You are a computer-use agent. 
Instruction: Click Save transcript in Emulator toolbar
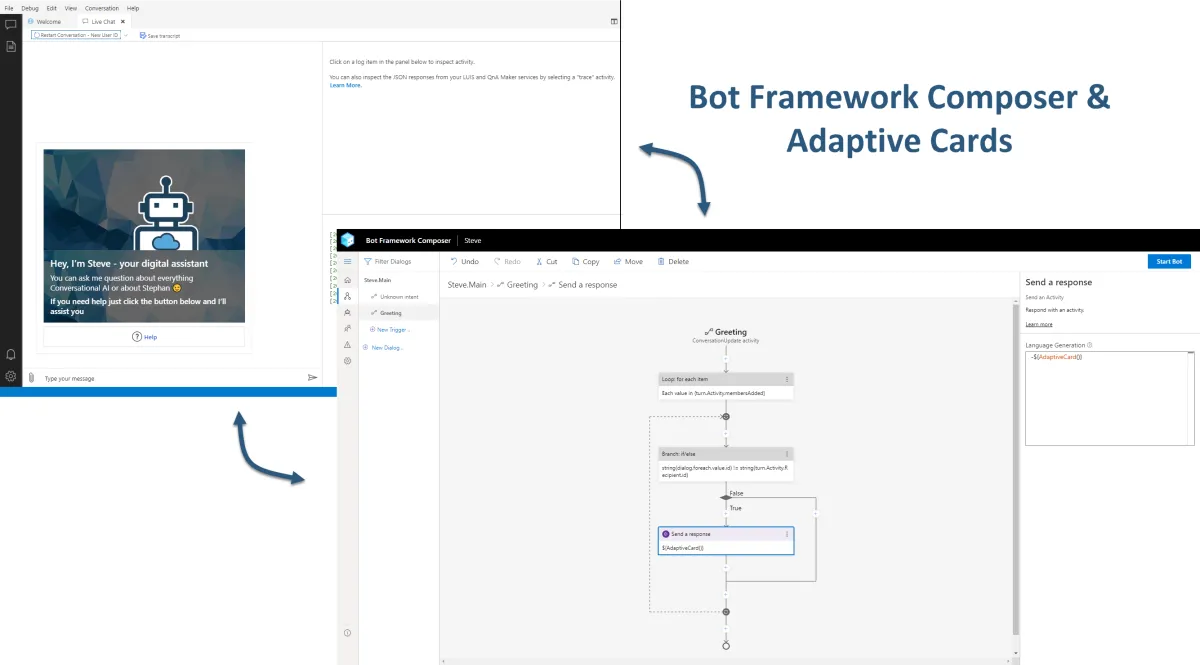(x=160, y=35)
